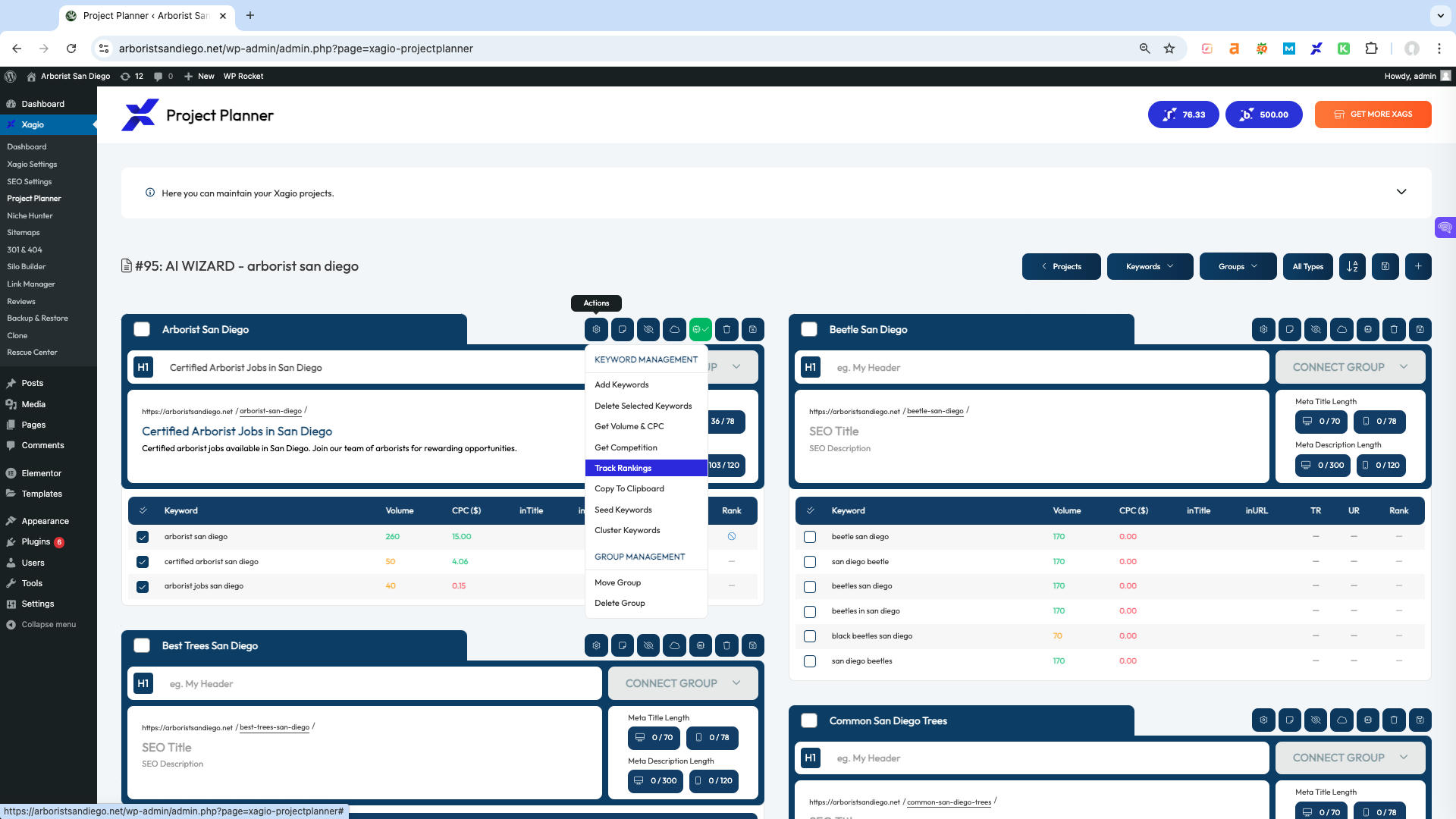The width and height of the screenshot is (1456, 819).
Task: Click cloud icon in Arborist San Diego group toolbar
Action: point(674,329)
